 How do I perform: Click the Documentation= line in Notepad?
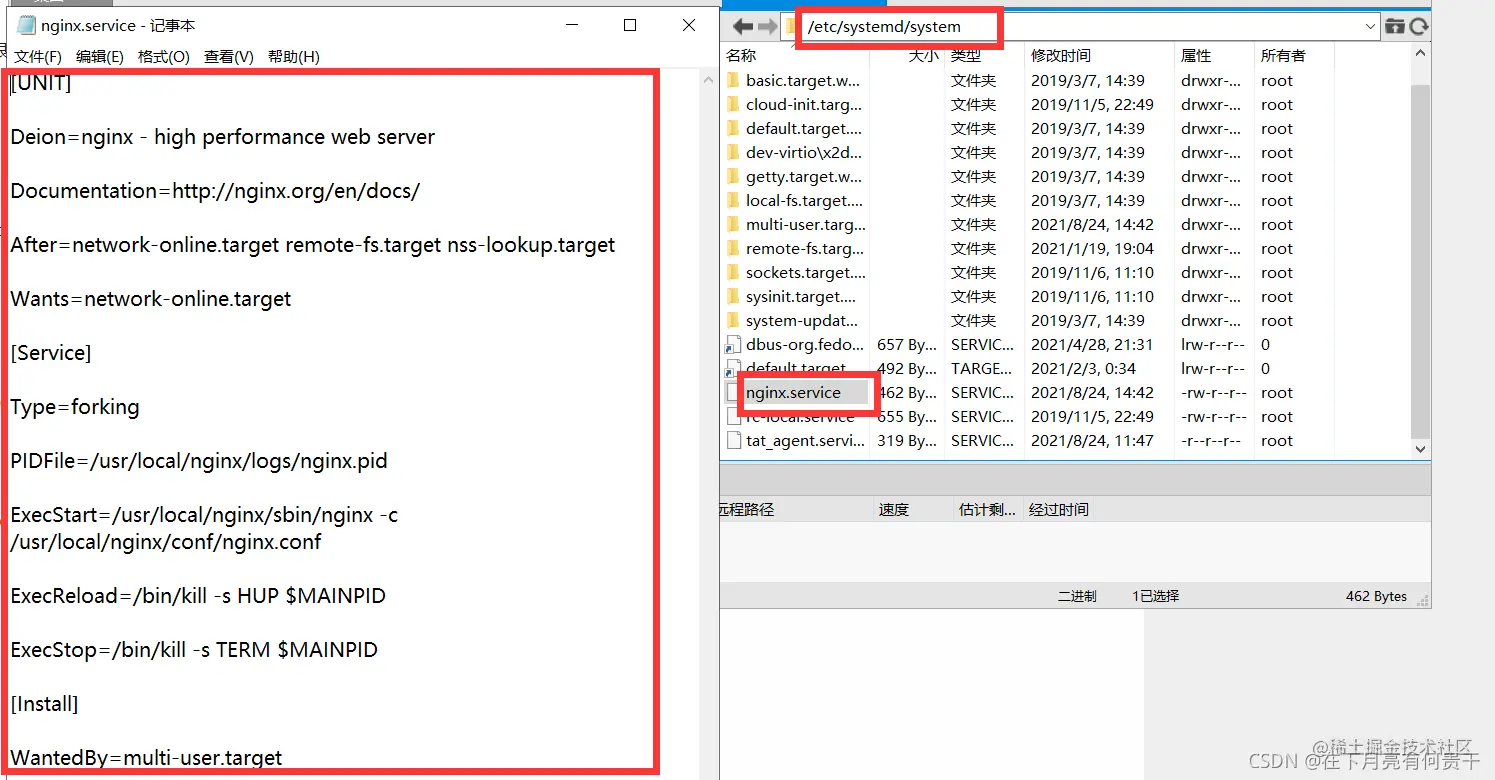tap(215, 191)
